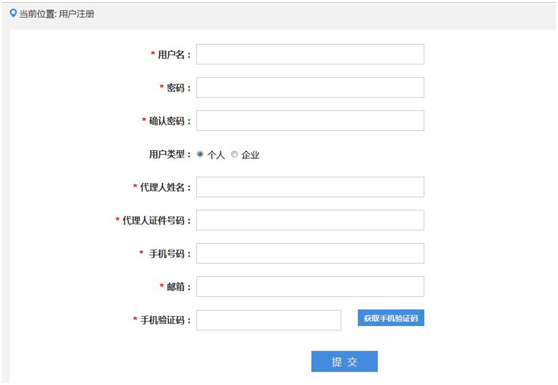Focus the 密码 input field

[310, 88]
